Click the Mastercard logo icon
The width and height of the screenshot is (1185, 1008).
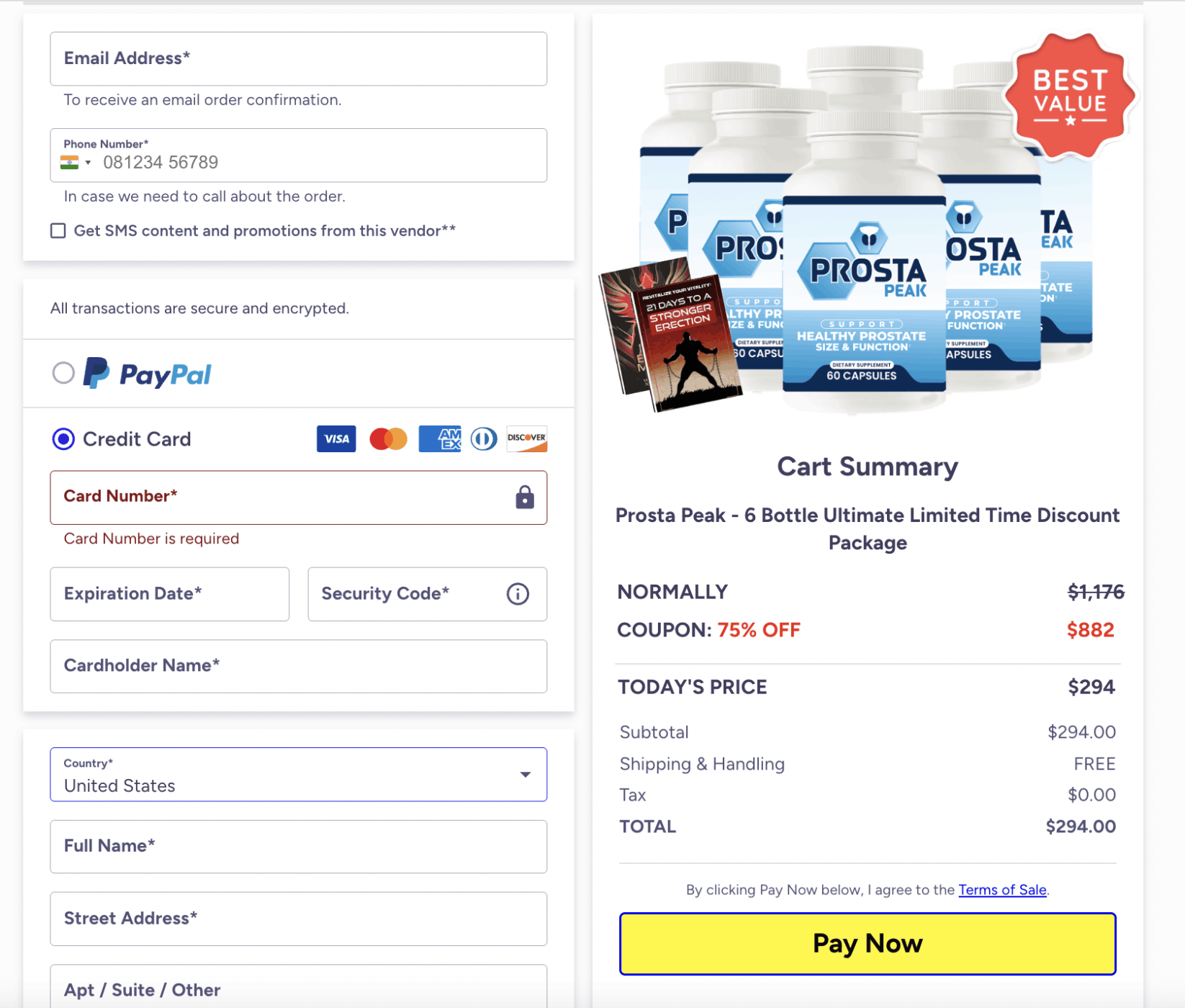388,438
